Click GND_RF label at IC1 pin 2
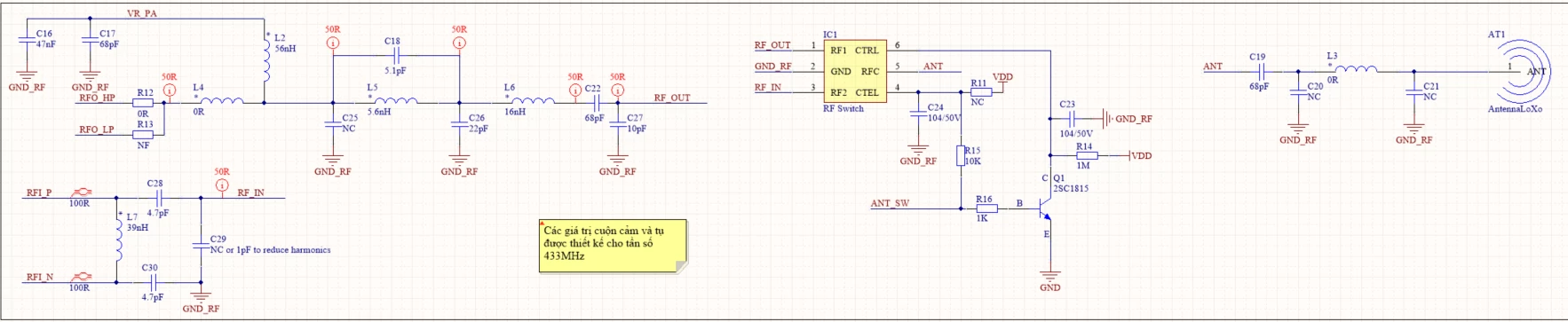 tap(773, 66)
